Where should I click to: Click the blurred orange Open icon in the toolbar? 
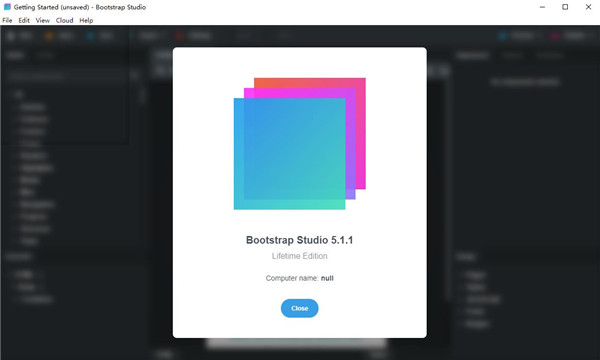[x=49, y=36]
